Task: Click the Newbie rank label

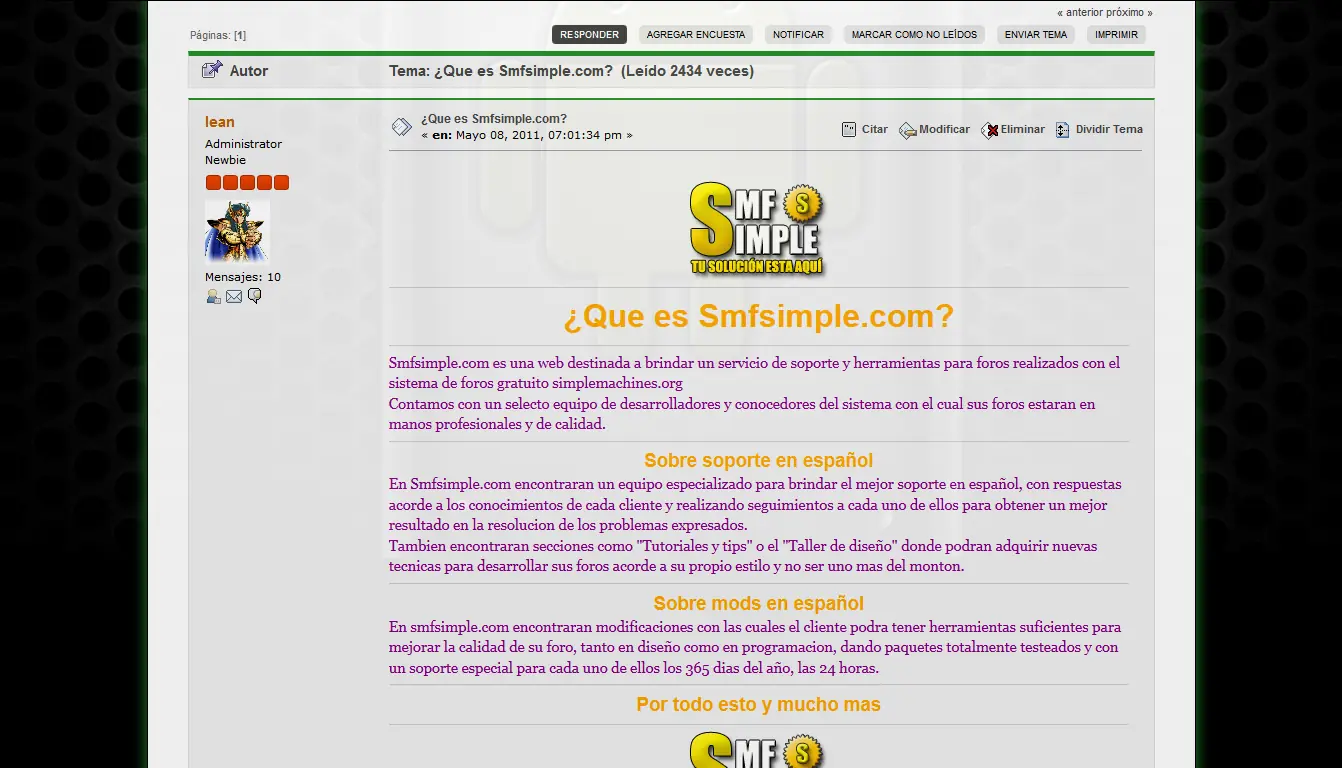Action: 225,160
